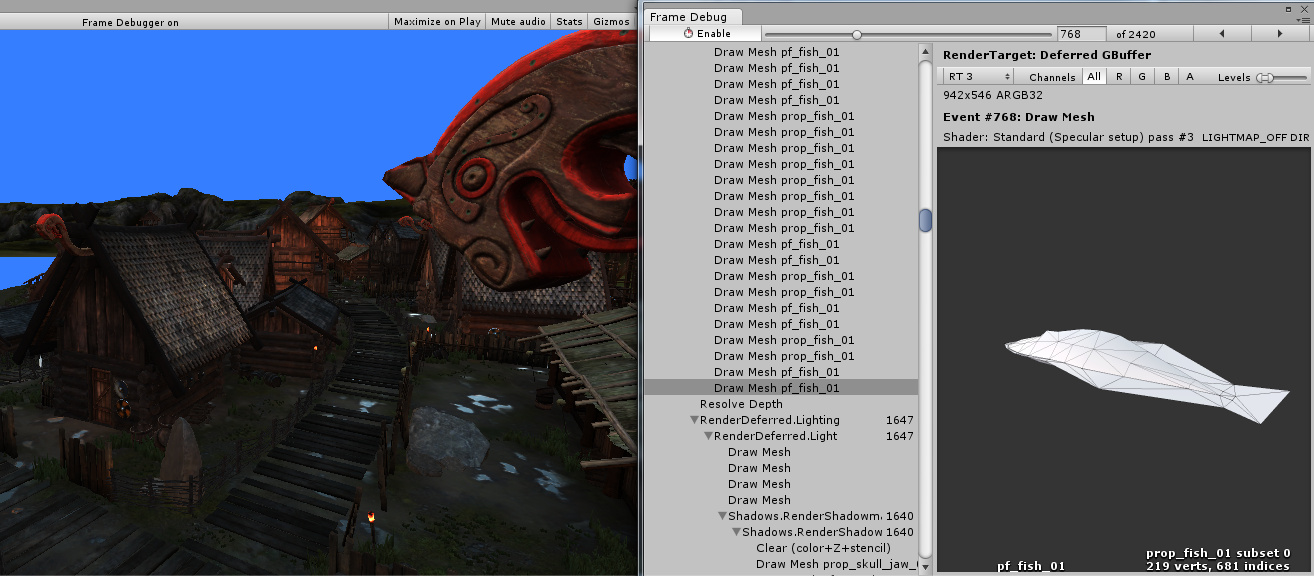This screenshot has width=1314, height=576.
Task: Collapse the nested Shadows.RenderShadow group
Action: pyautogui.click(x=736, y=532)
